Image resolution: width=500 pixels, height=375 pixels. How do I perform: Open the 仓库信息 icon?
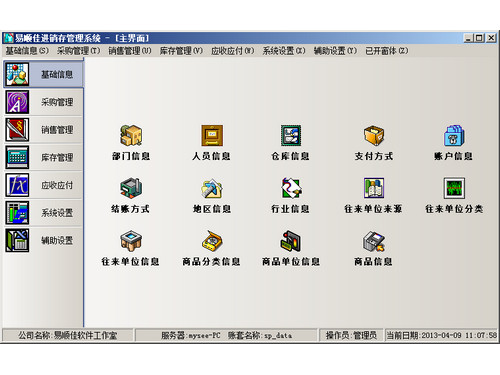291,135
